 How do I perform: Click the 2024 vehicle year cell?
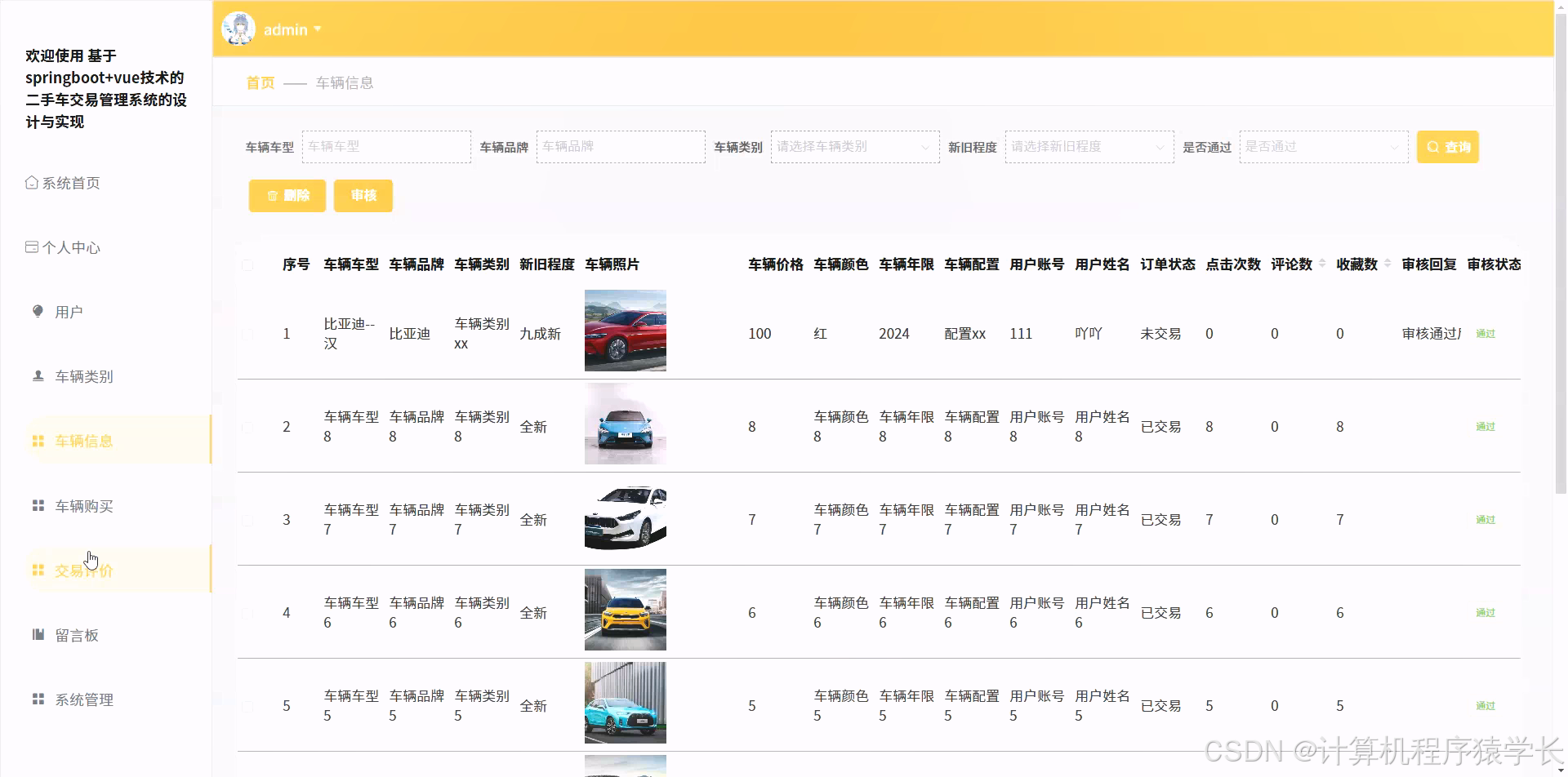click(894, 334)
